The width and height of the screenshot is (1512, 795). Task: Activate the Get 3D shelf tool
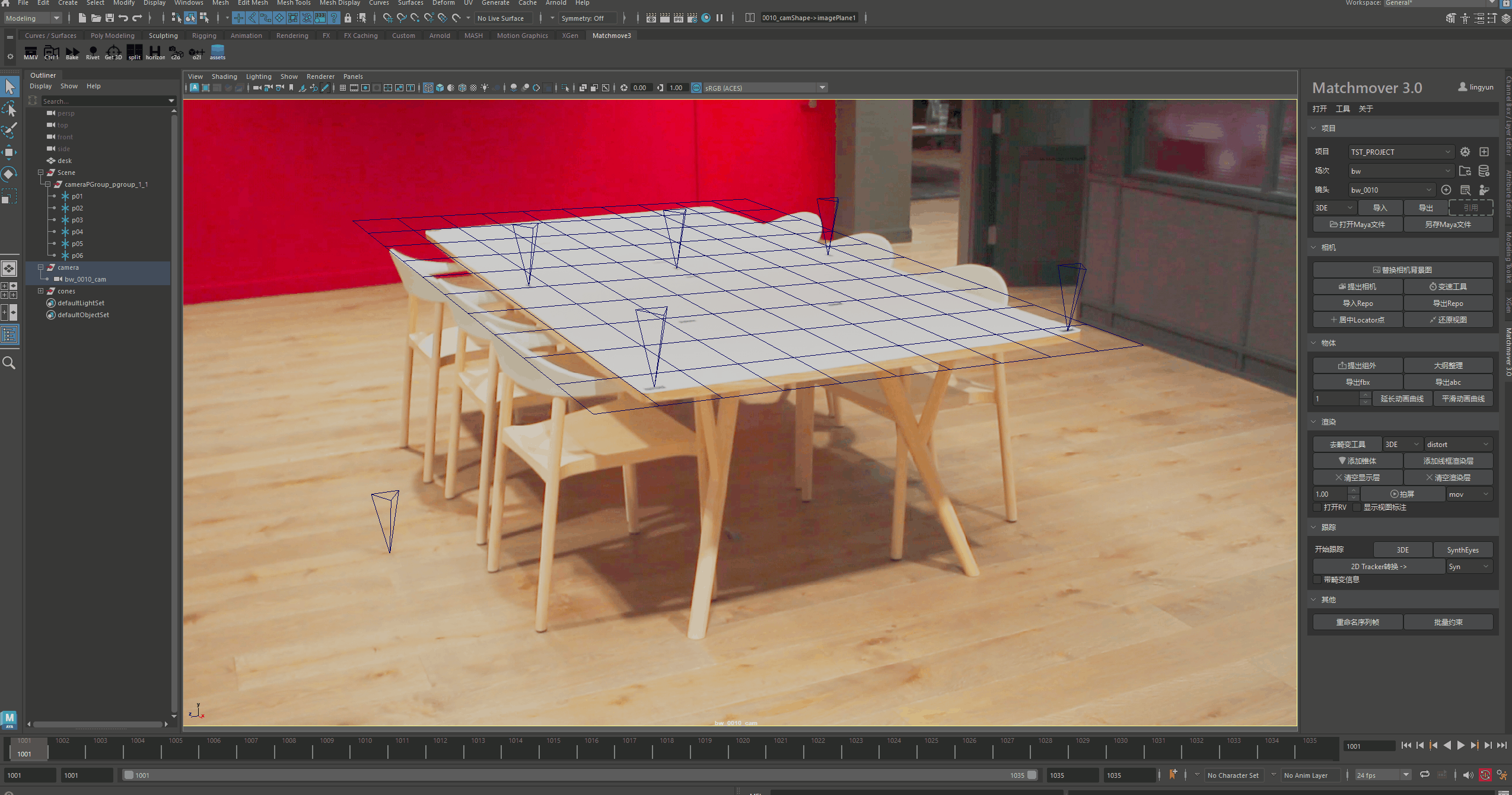[x=113, y=53]
